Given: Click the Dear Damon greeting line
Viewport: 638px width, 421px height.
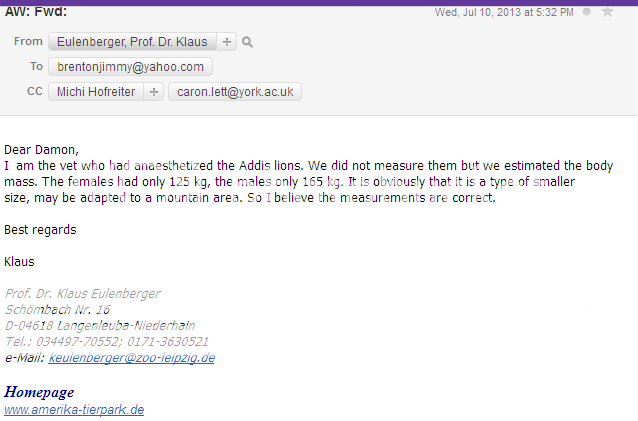Looking at the screenshot, I should click(x=41, y=150).
